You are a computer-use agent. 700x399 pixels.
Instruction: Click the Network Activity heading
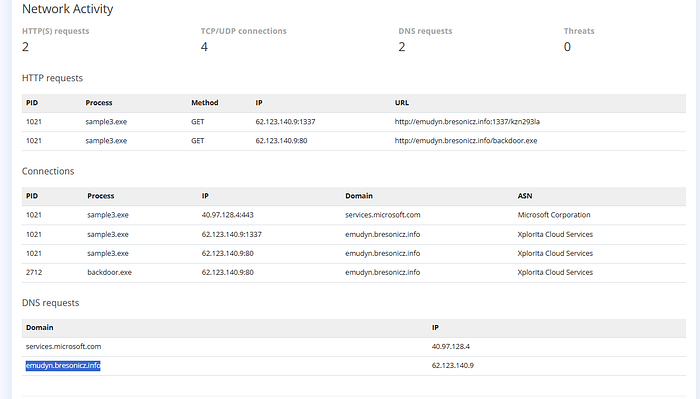tap(67, 9)
